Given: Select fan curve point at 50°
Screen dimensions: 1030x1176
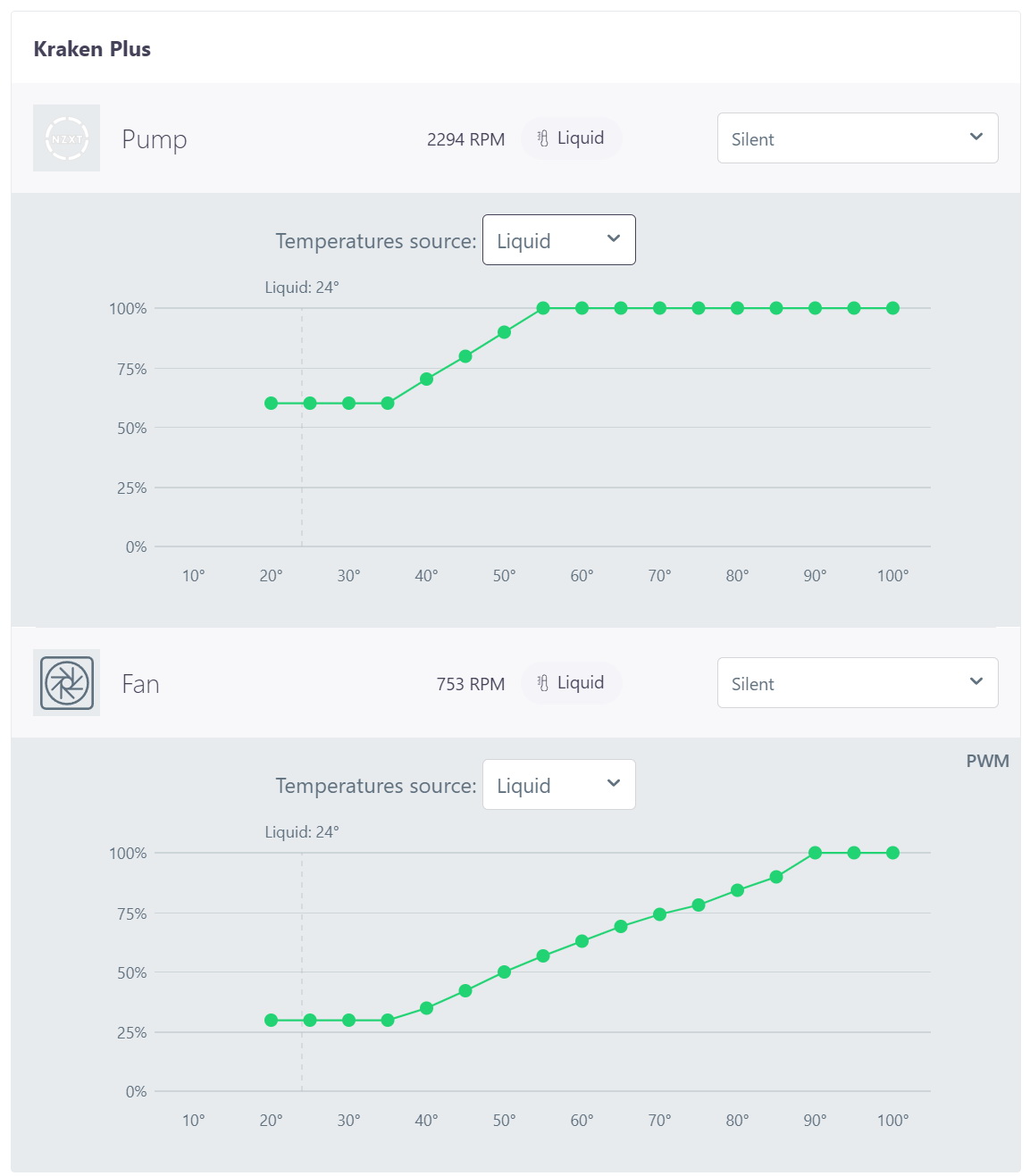Looking at the screenshot, I should click(x=504, y=972).
